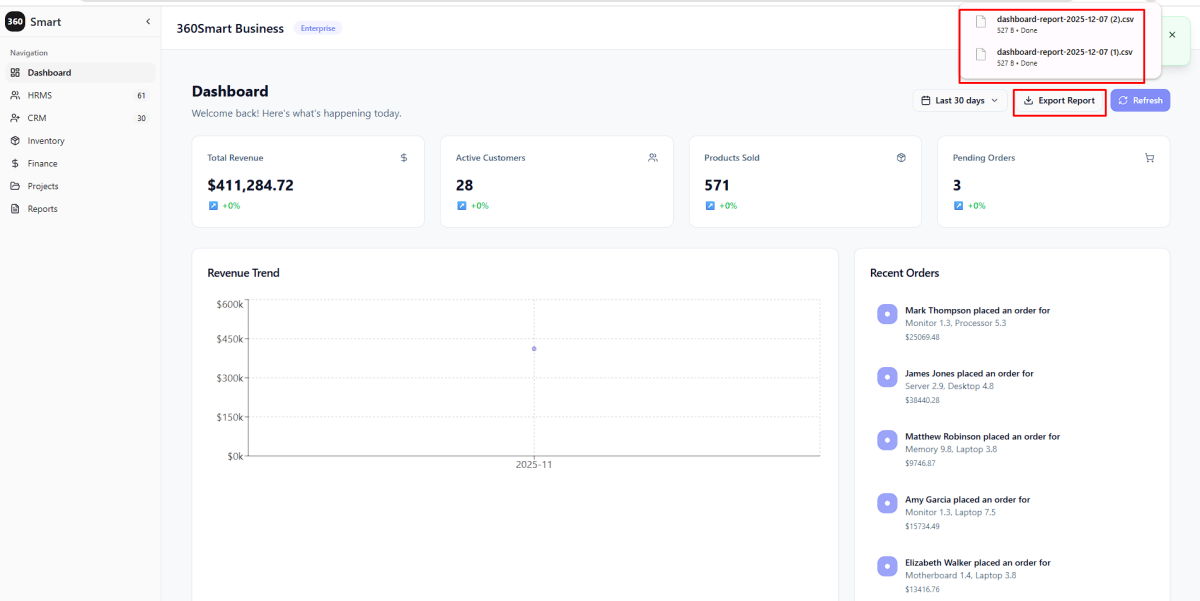1200x601 pixels.
Task: Click the Reports document icon in the sidebar
Action: click(15, 209)
